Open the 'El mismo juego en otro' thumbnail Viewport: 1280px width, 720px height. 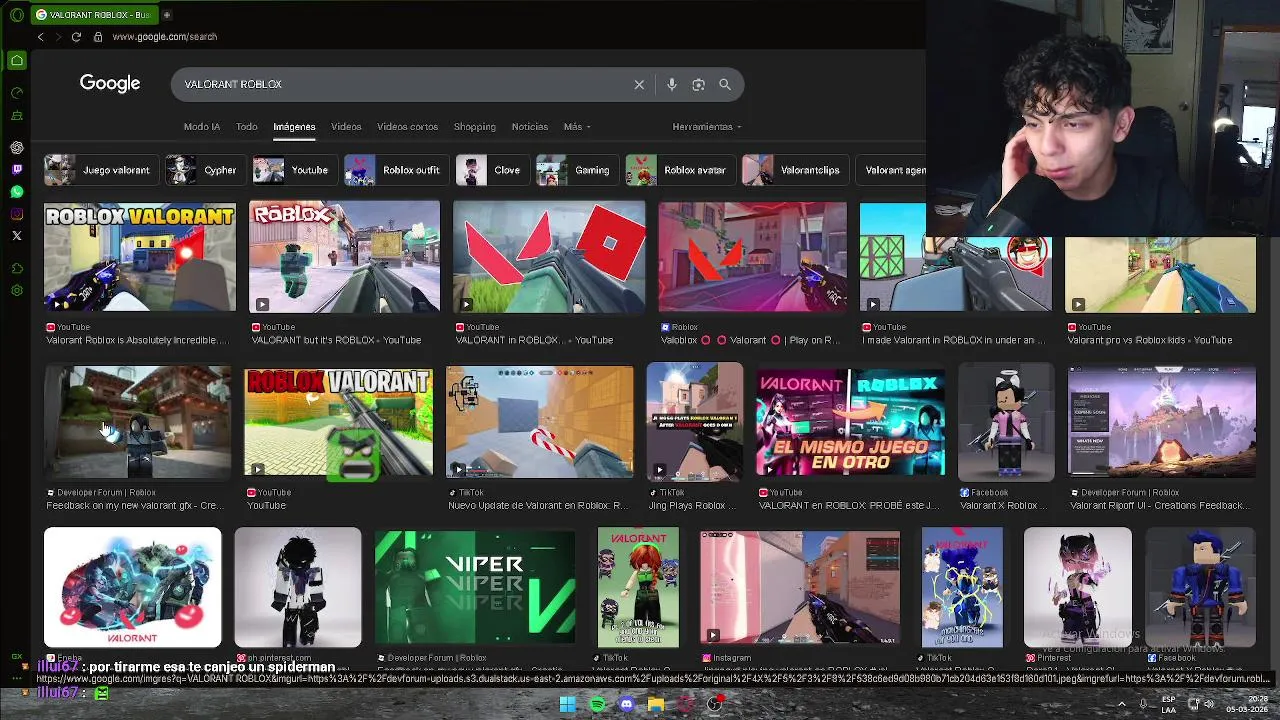coord(850,421)
